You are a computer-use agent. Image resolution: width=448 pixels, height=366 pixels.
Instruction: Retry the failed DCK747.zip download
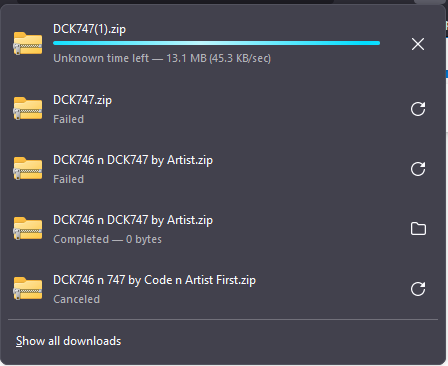pyautogui.click(x=418, y=109)
